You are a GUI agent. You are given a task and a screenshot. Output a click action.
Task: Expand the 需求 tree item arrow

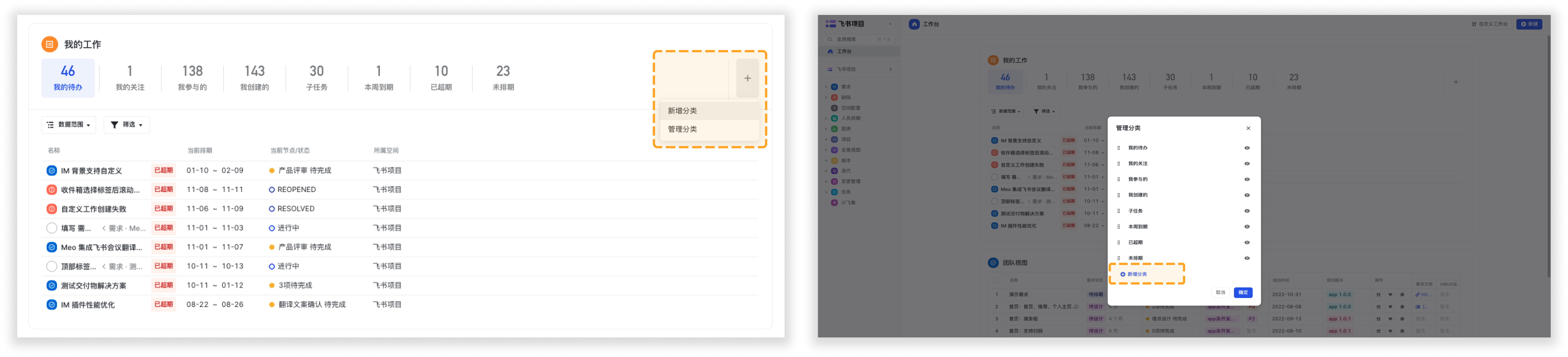(x=826, y=87)
